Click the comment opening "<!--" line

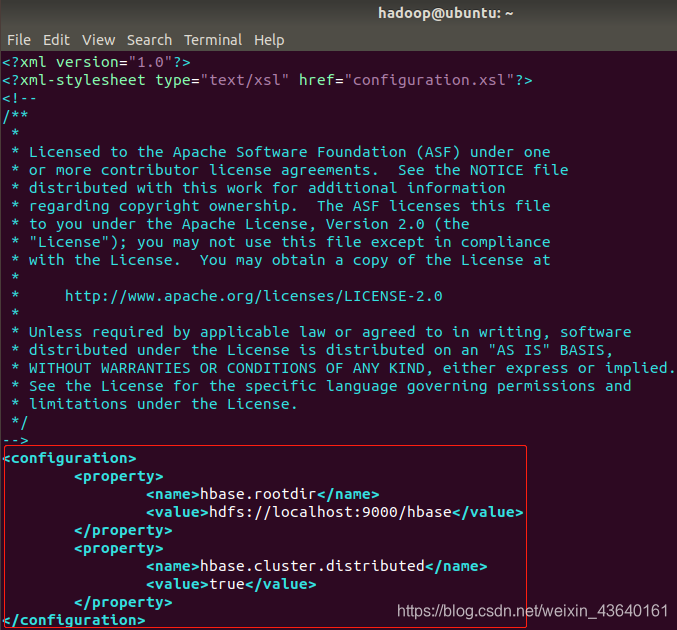(x=19, y=98)
